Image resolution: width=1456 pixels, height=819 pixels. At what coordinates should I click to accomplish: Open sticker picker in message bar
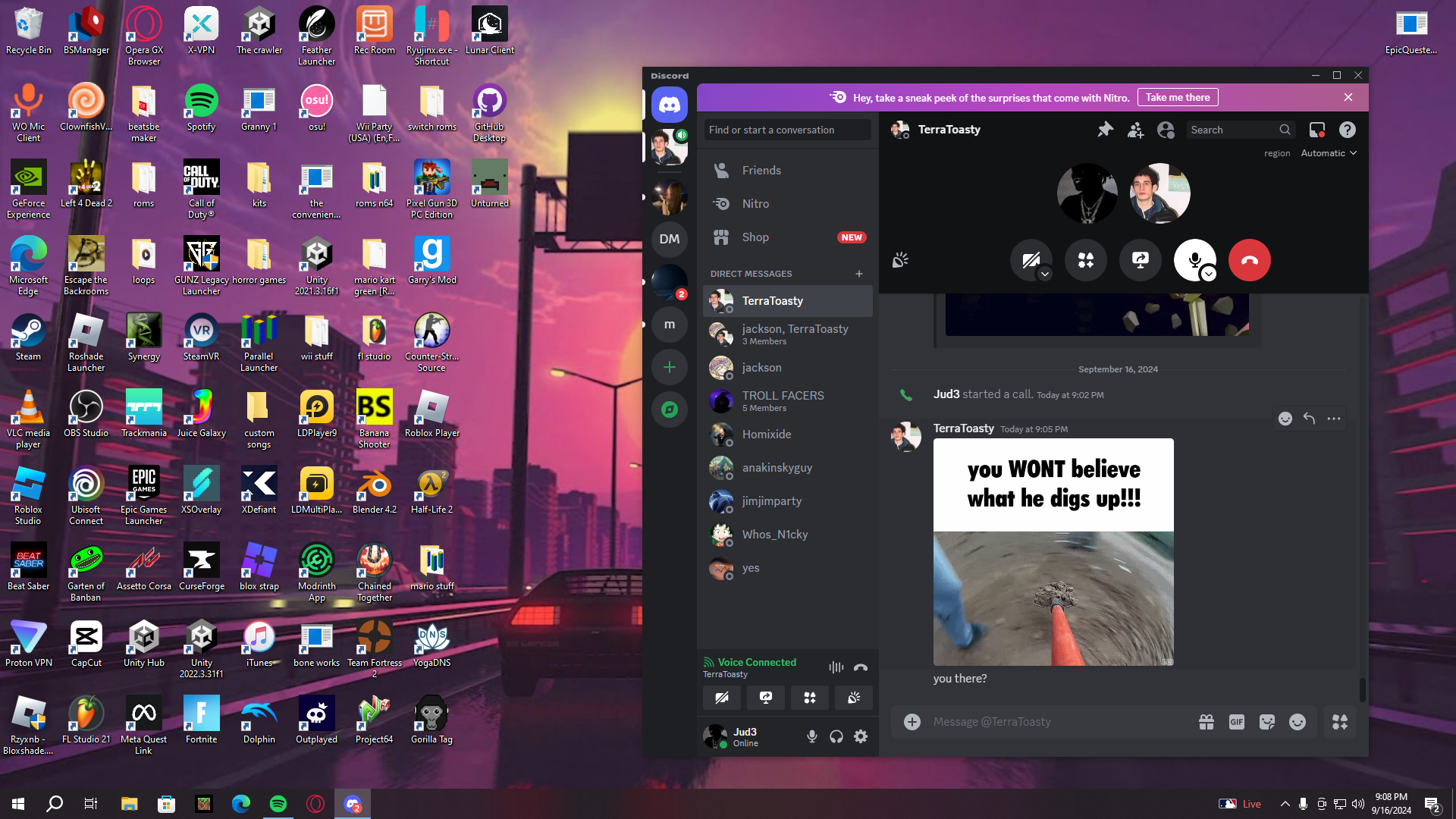1267,722
